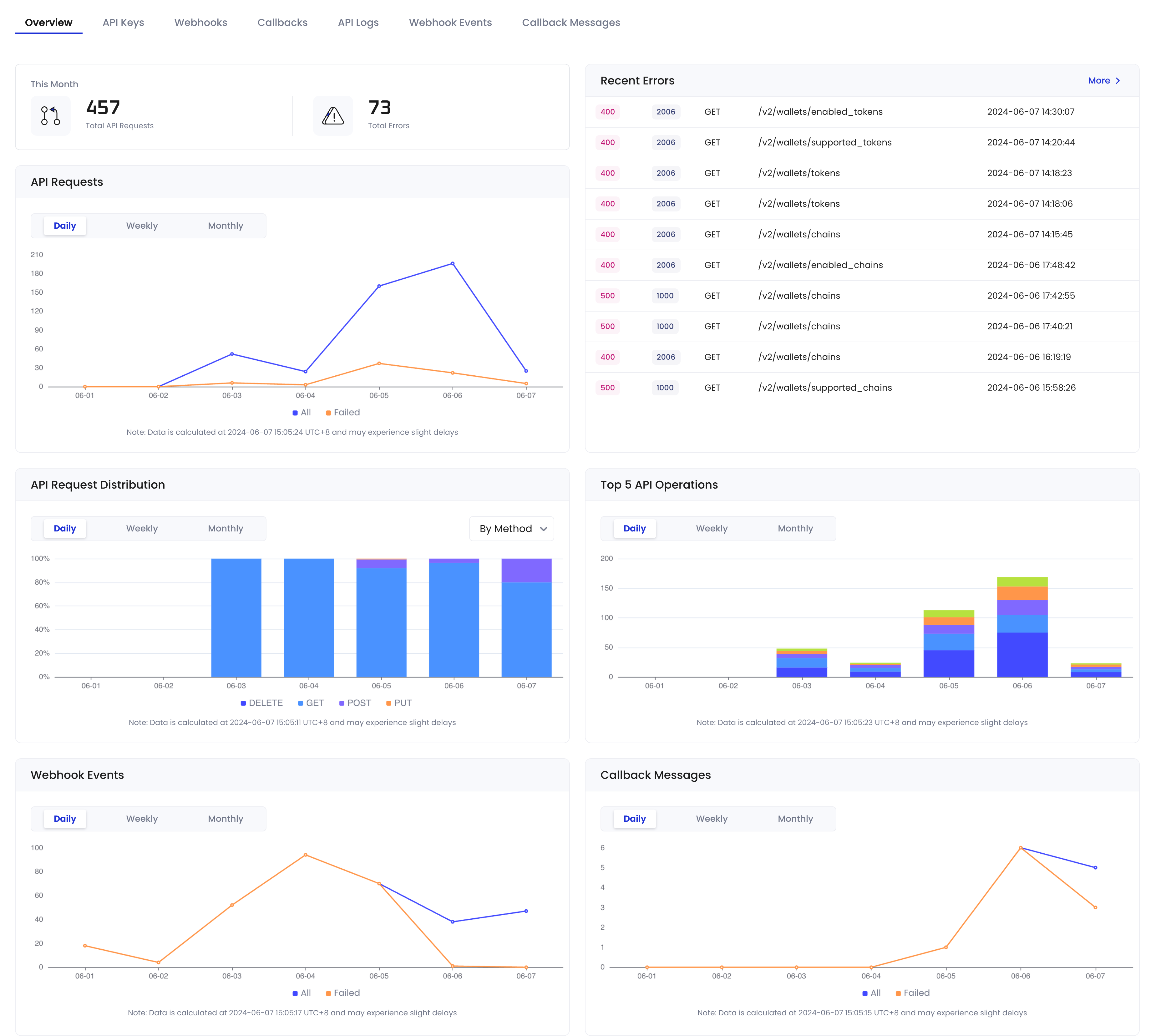Select Daily in Webhook Events panel
Image resolution: width=1161 pixels, height=1036 pixels.
[x=65, y=819]
